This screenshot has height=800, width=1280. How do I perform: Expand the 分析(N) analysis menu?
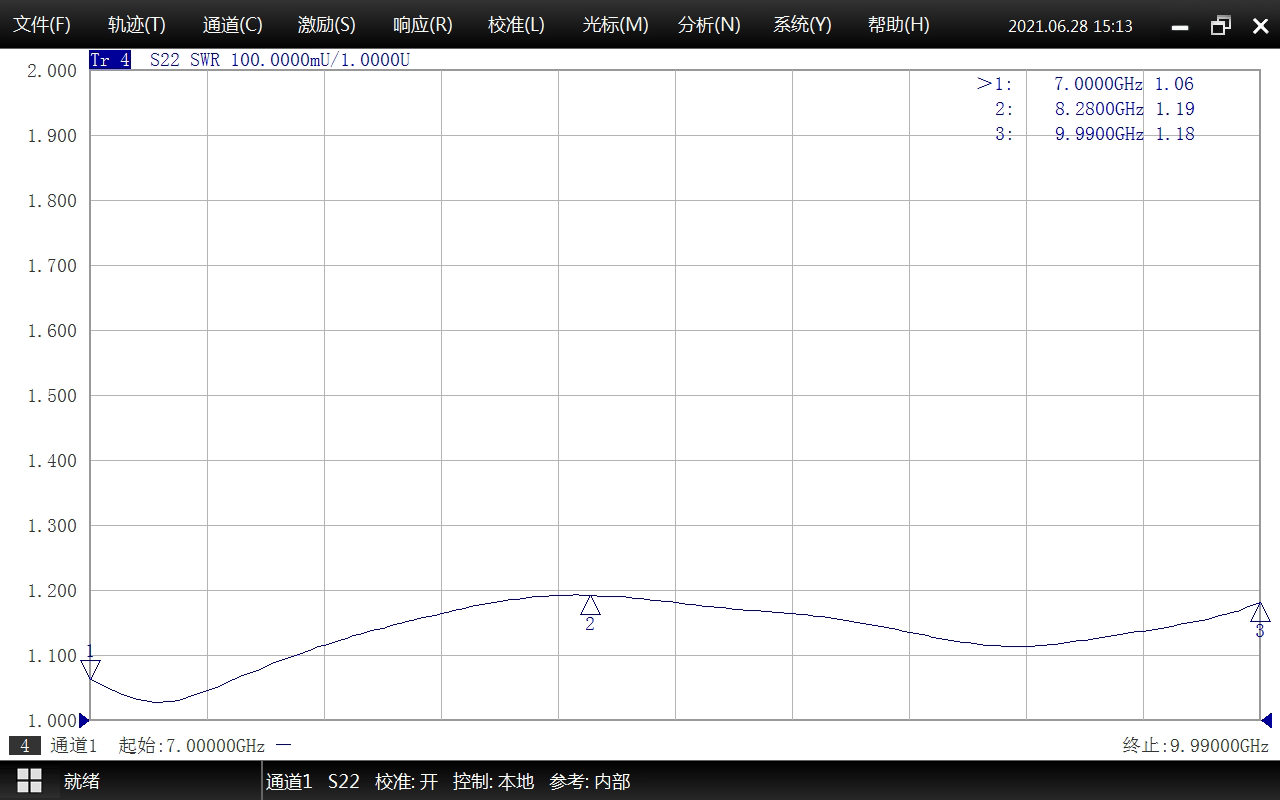(709, 25)
